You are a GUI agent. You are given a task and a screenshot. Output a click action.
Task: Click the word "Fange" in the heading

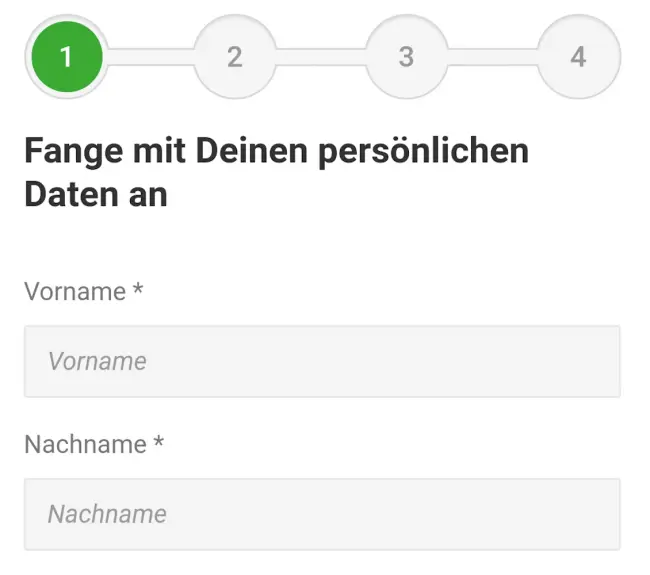(68, 153)
